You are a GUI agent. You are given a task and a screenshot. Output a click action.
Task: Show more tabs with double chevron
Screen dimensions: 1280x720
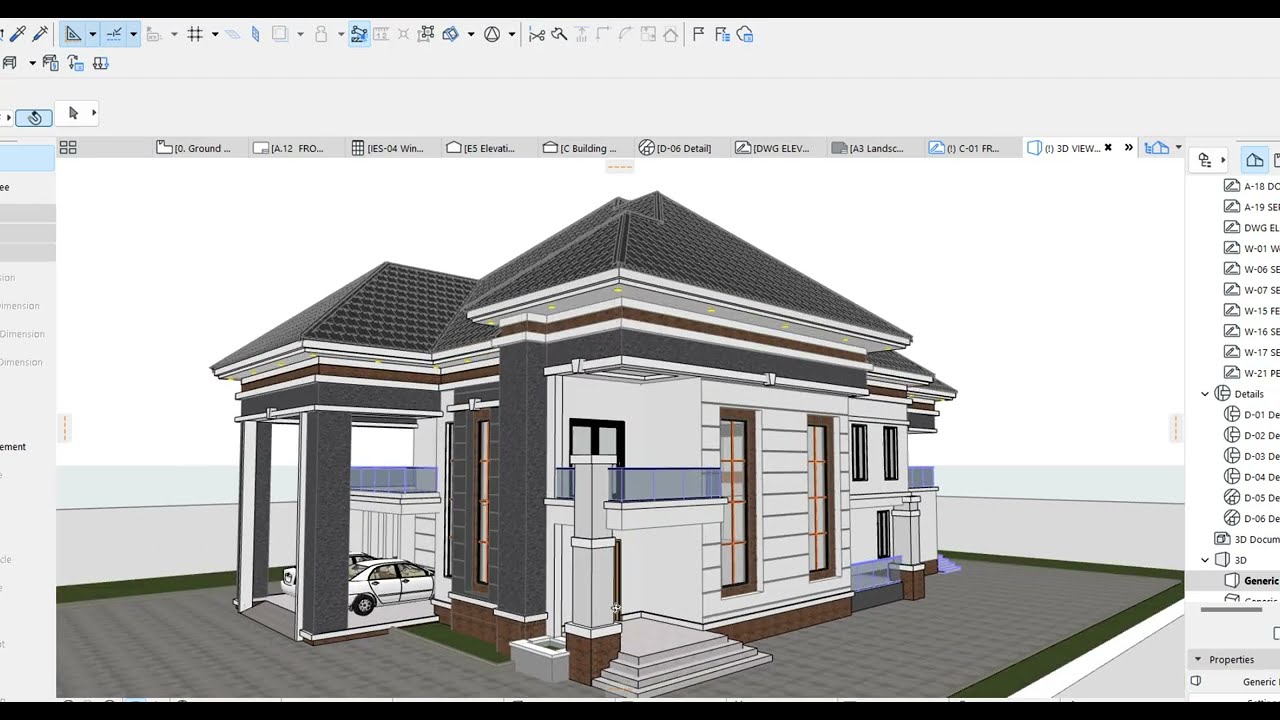tap(1129, 147)
